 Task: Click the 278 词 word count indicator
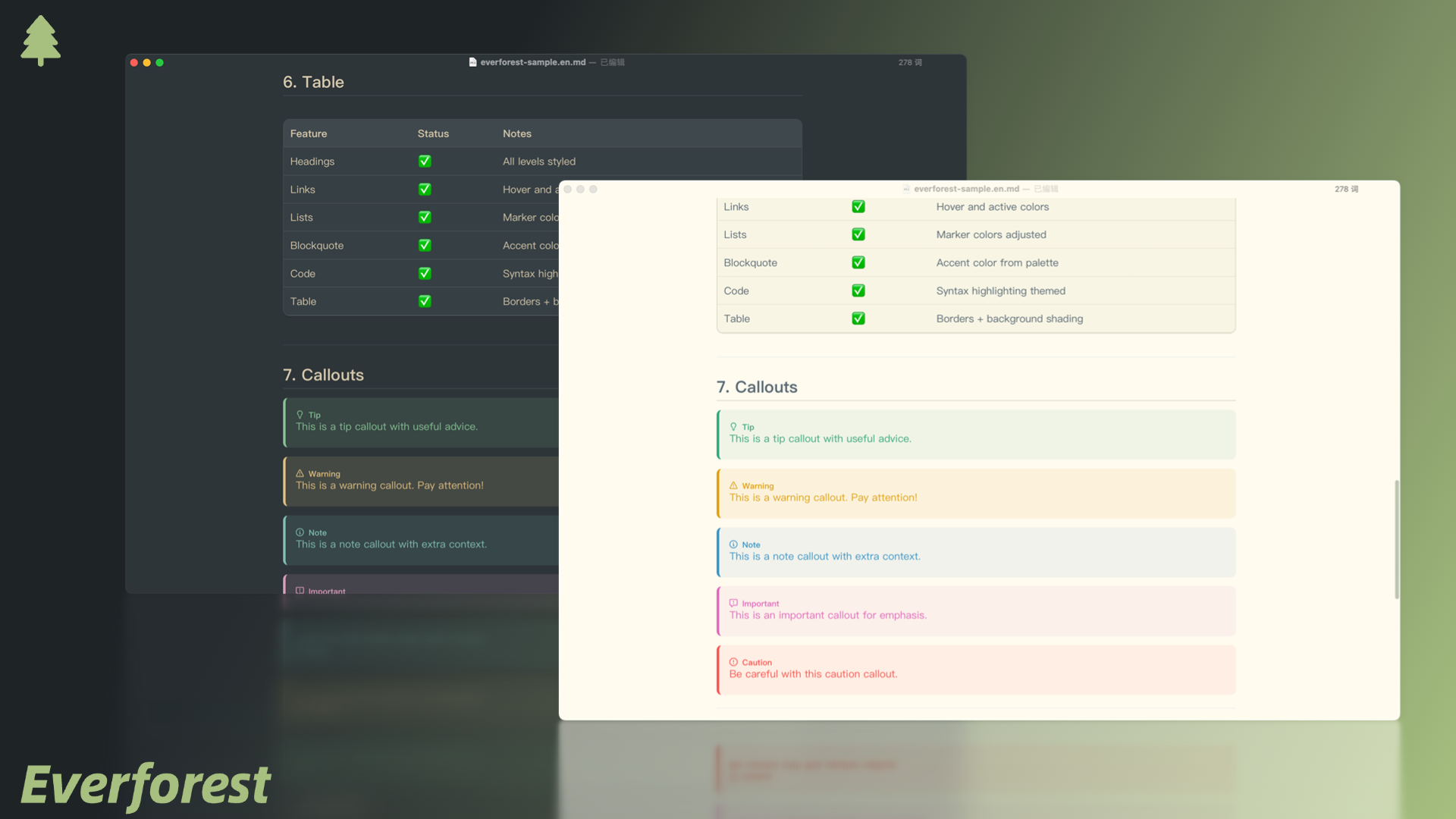(1346, 189)
